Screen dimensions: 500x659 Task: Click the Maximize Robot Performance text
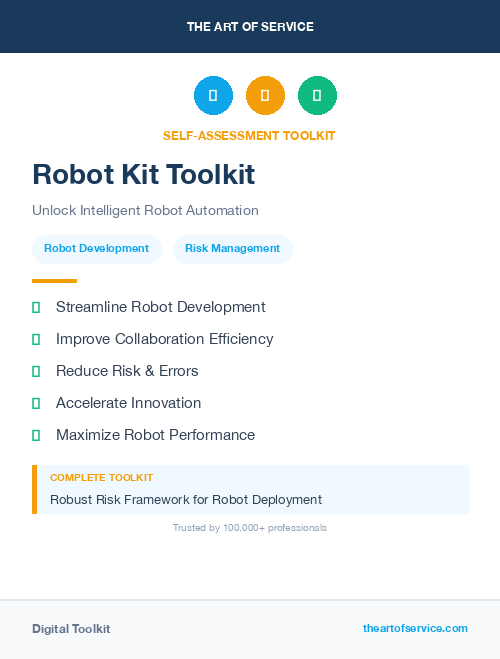(x=155, y=435)
